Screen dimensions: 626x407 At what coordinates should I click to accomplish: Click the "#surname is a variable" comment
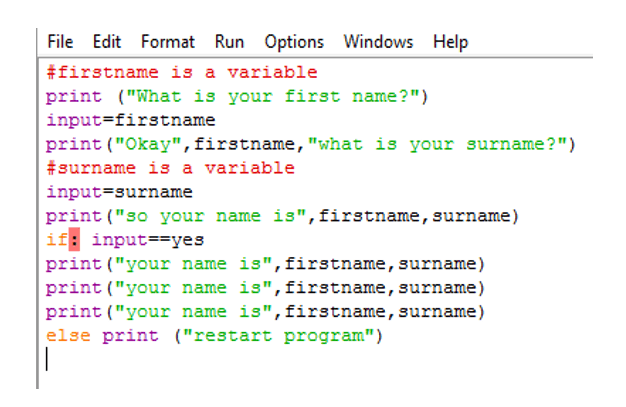[170, 168]
